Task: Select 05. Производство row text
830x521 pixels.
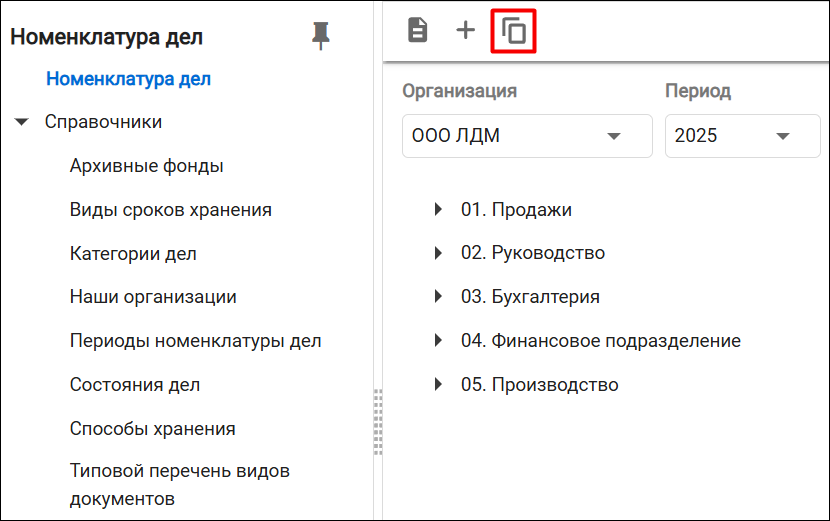Action: [539, 384]
